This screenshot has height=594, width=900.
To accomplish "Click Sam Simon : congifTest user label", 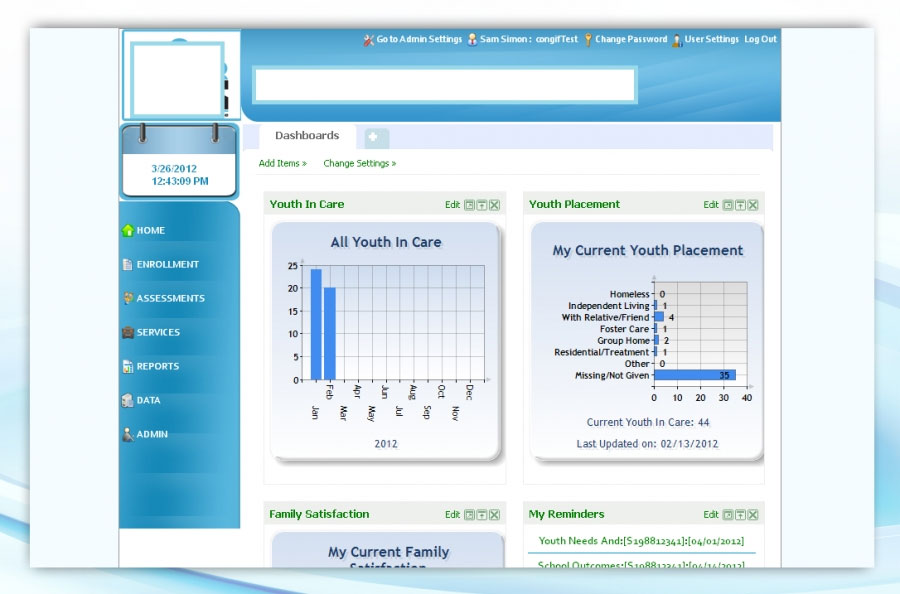I will (529, 39).
